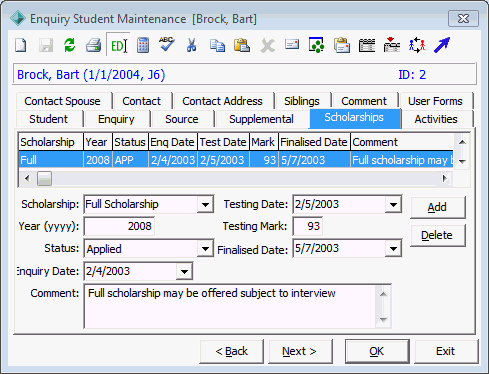Screen dimensions: 489x374
Task: Click the envelope card toolbar icon
Action: click(292, 44)
